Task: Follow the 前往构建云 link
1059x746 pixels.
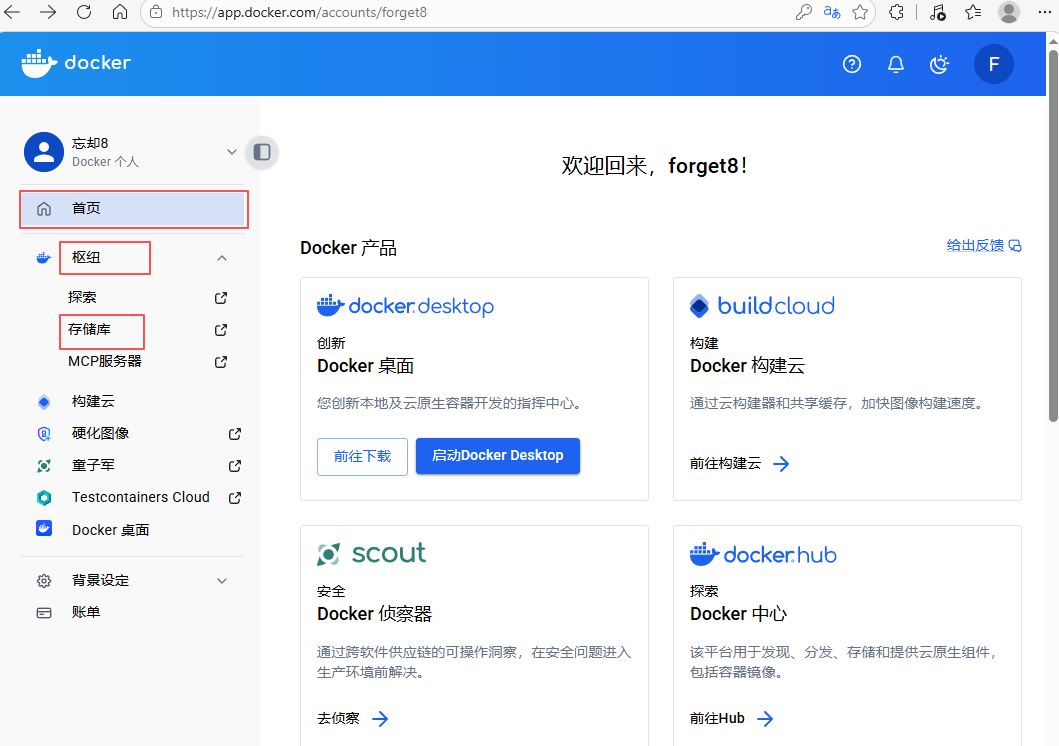Action: [x=740, y=464]
